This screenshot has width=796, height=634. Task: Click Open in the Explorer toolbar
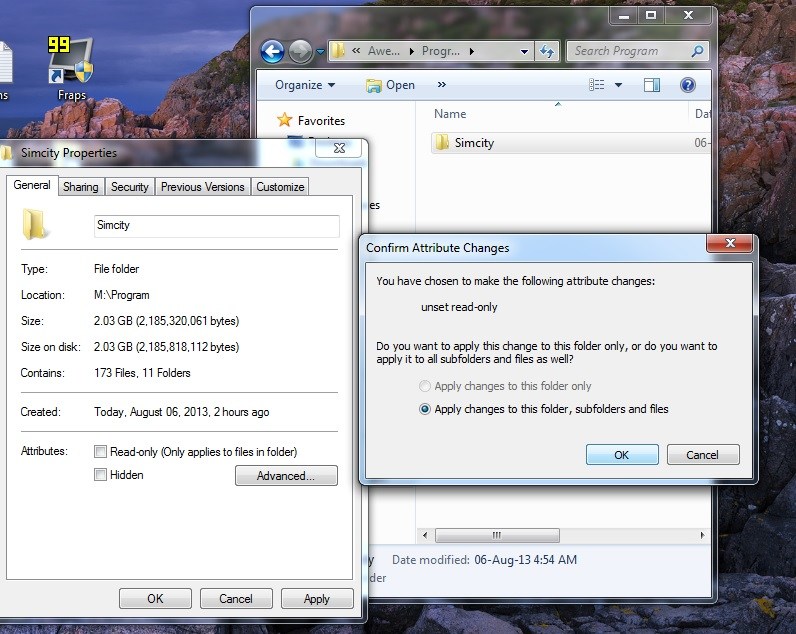pos(390,85)
